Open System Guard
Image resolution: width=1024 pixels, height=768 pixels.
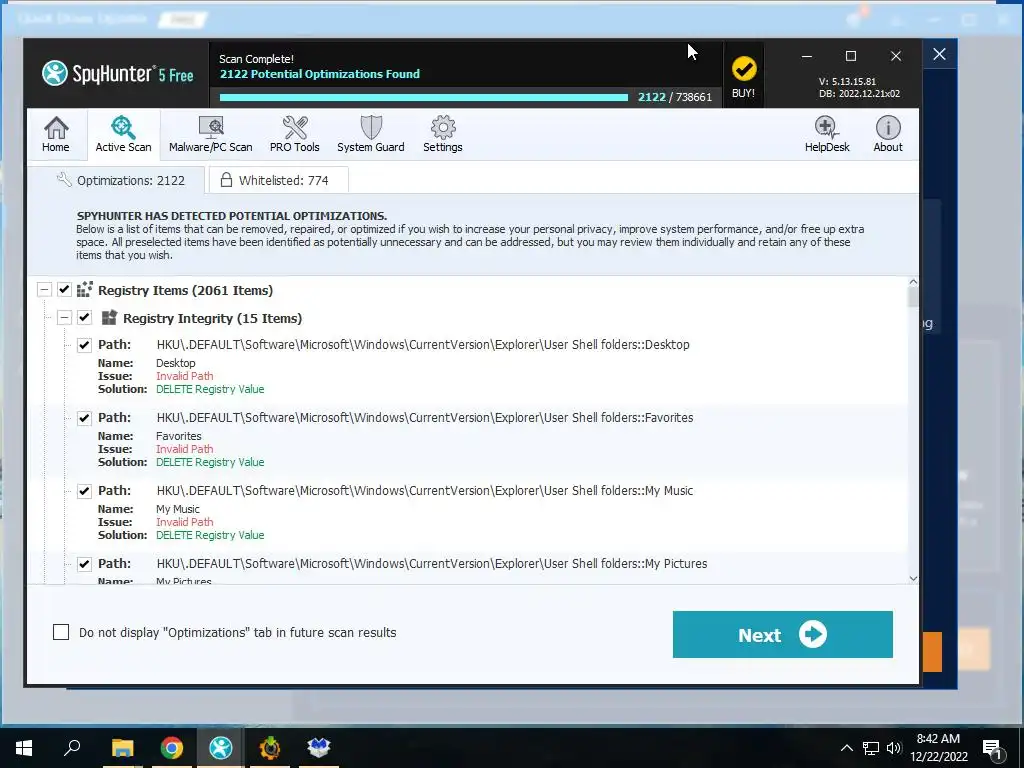pos(370,135)
